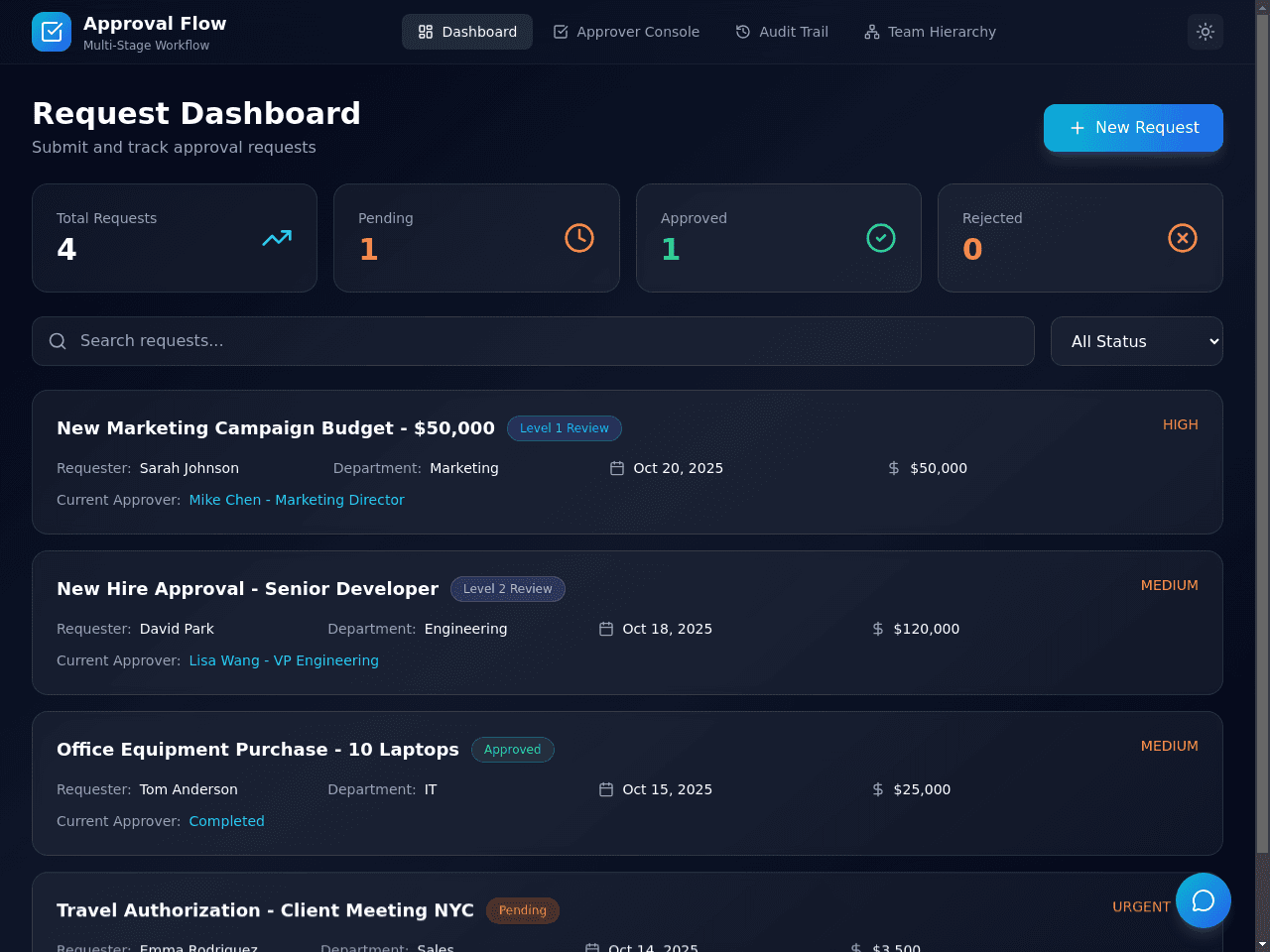Open the chat bubble floating button
1270x952 pixels.
(x=1204, y=900)
